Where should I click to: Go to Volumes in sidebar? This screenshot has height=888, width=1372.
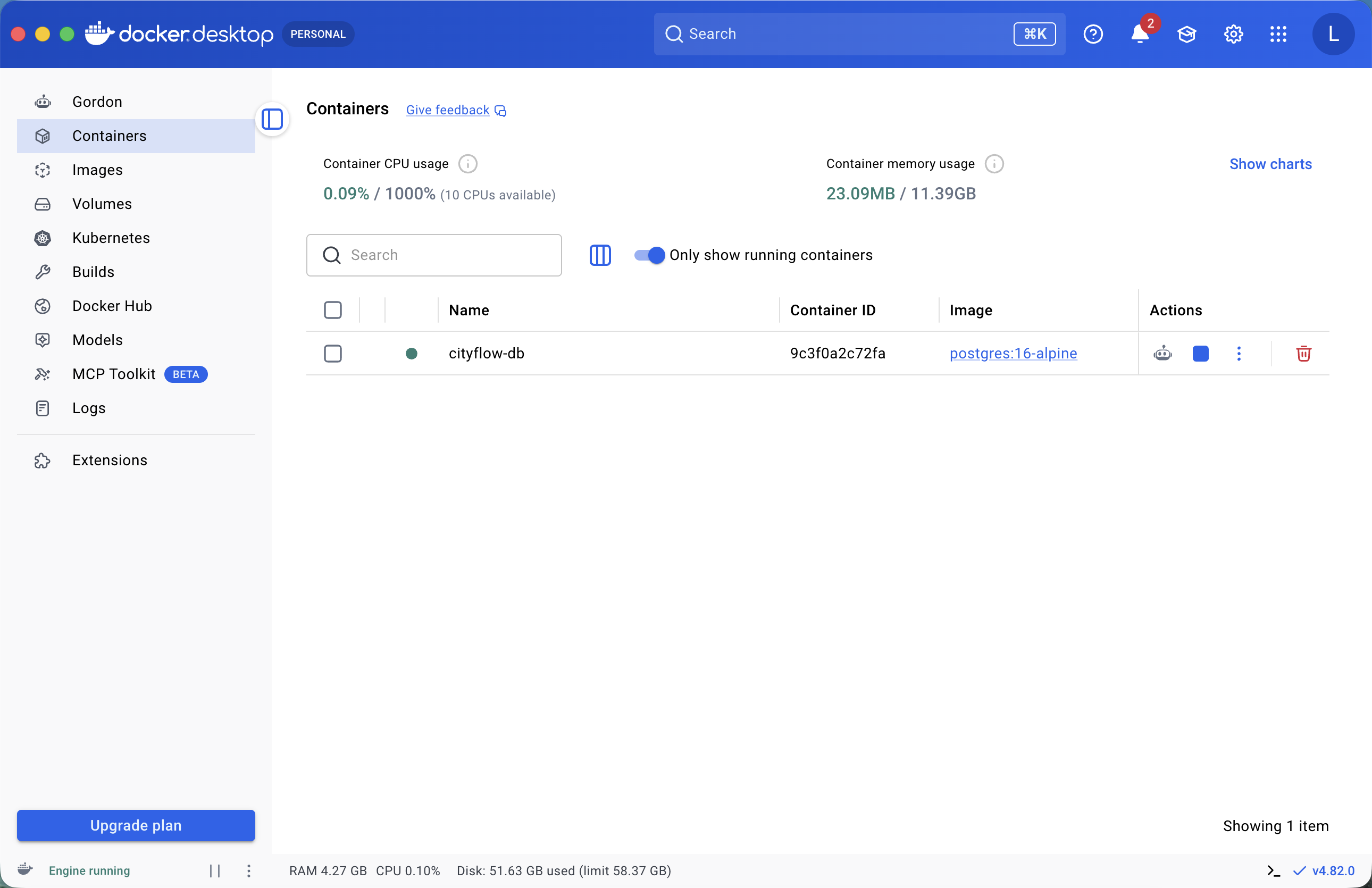coord(136,204)
